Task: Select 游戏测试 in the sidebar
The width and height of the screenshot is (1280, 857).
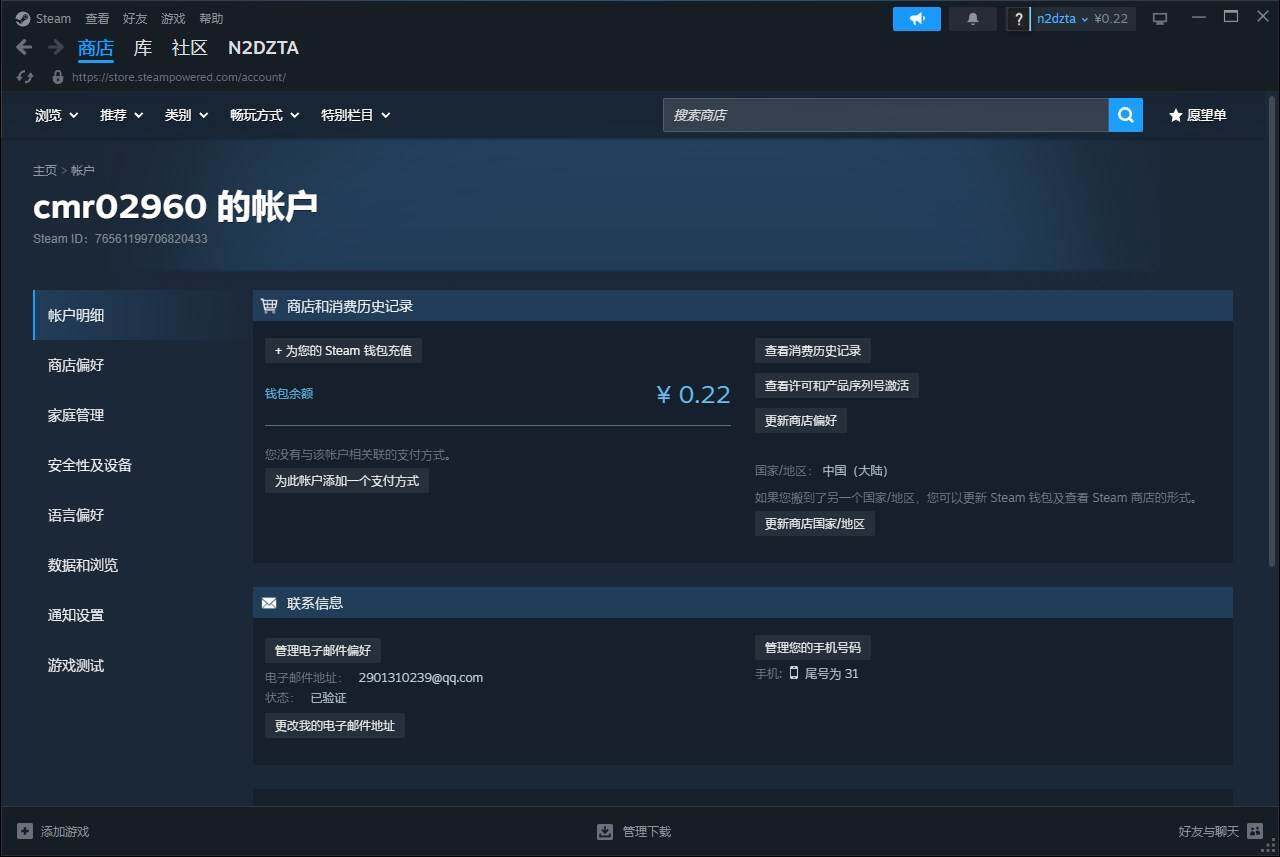Action: [x=134, y=665]
